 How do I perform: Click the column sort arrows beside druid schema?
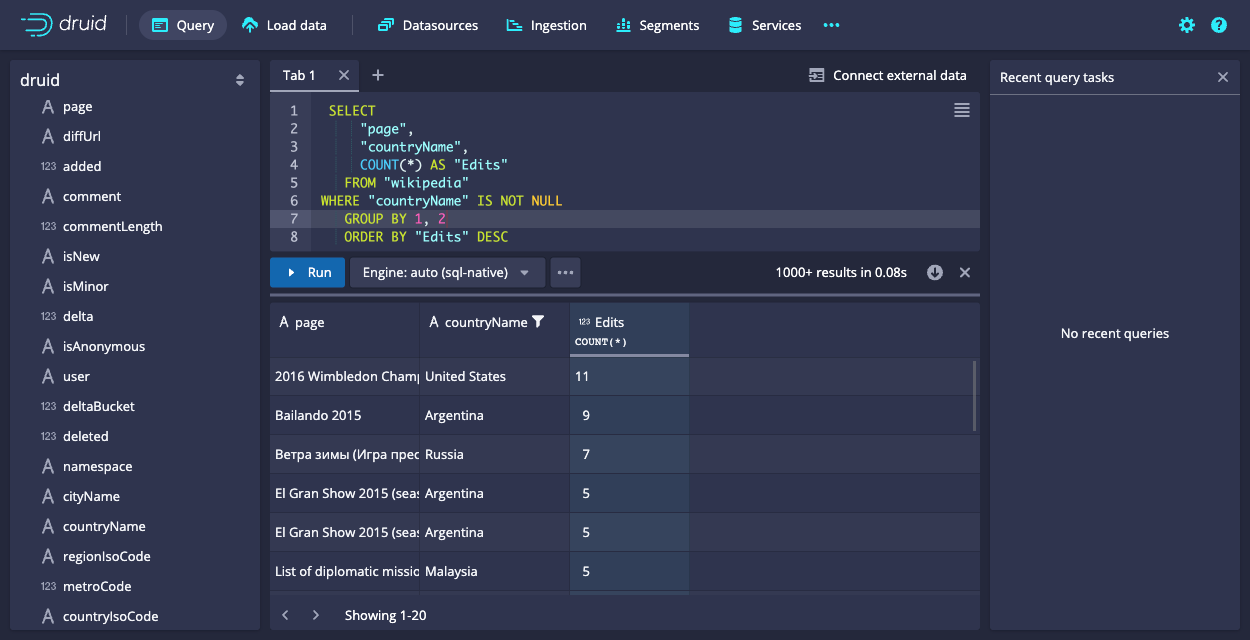click(240, 79)
